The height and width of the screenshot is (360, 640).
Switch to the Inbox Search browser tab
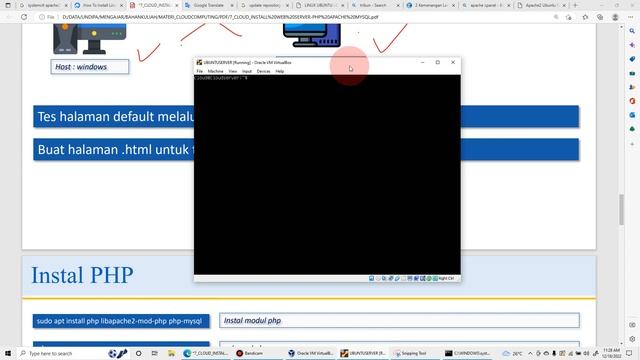375,5
